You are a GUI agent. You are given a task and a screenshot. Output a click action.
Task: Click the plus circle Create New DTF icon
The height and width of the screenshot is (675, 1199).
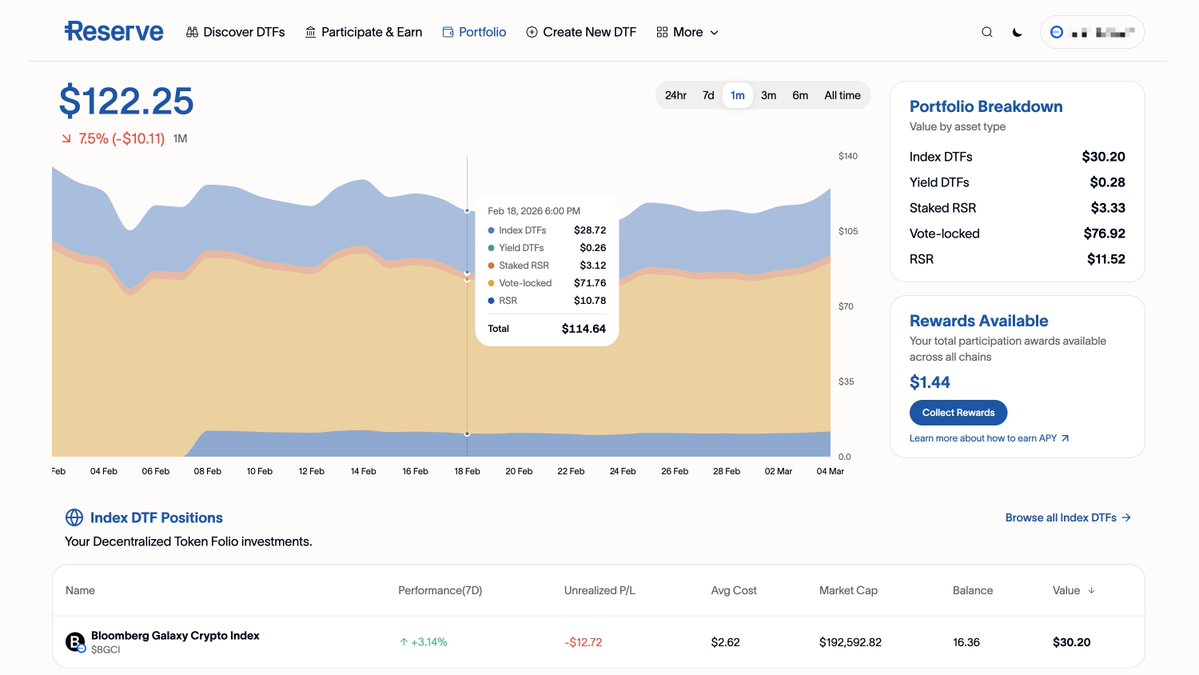tap(531, 32)
